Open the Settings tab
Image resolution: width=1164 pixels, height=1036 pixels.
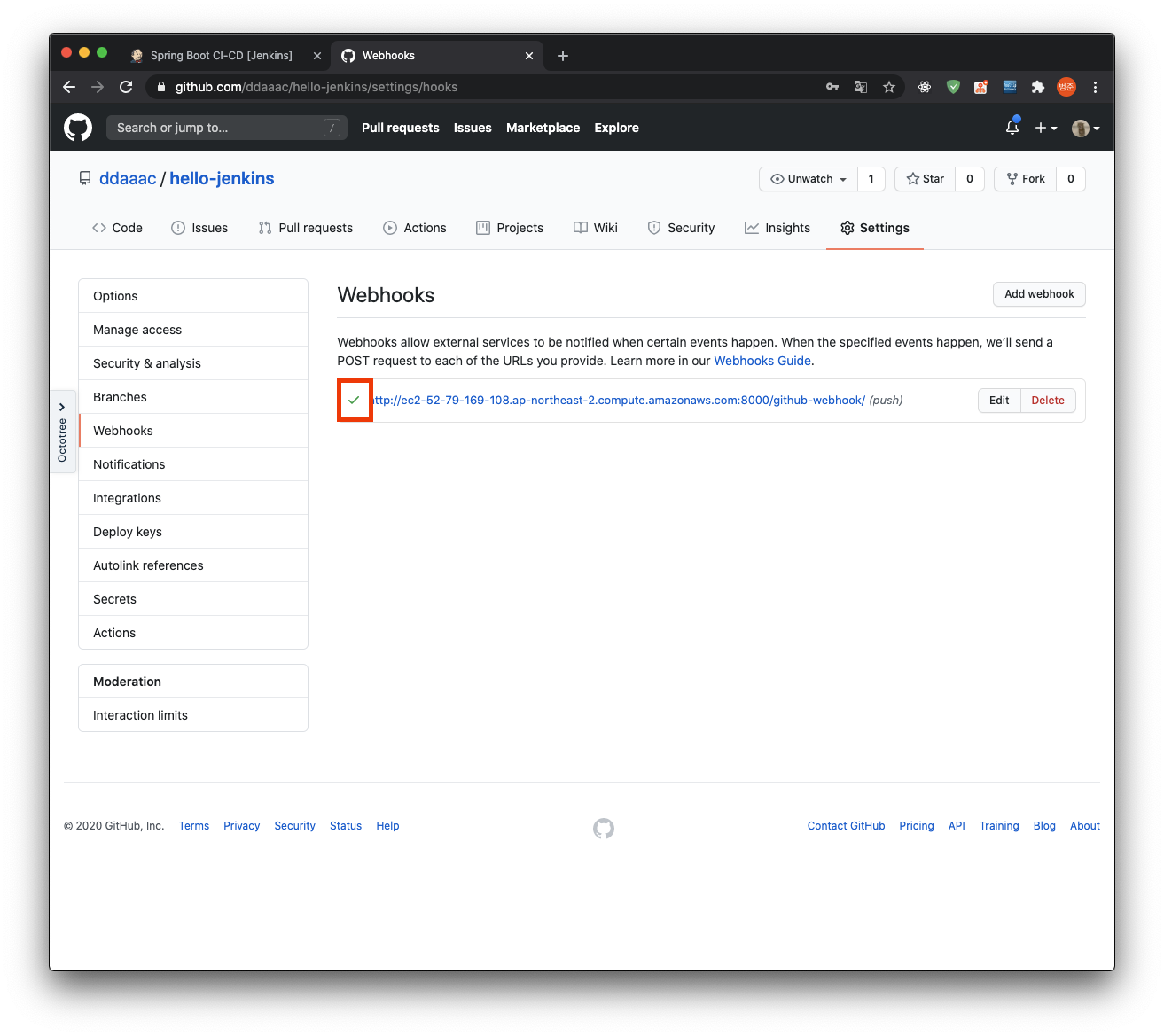tap(875, 228)
